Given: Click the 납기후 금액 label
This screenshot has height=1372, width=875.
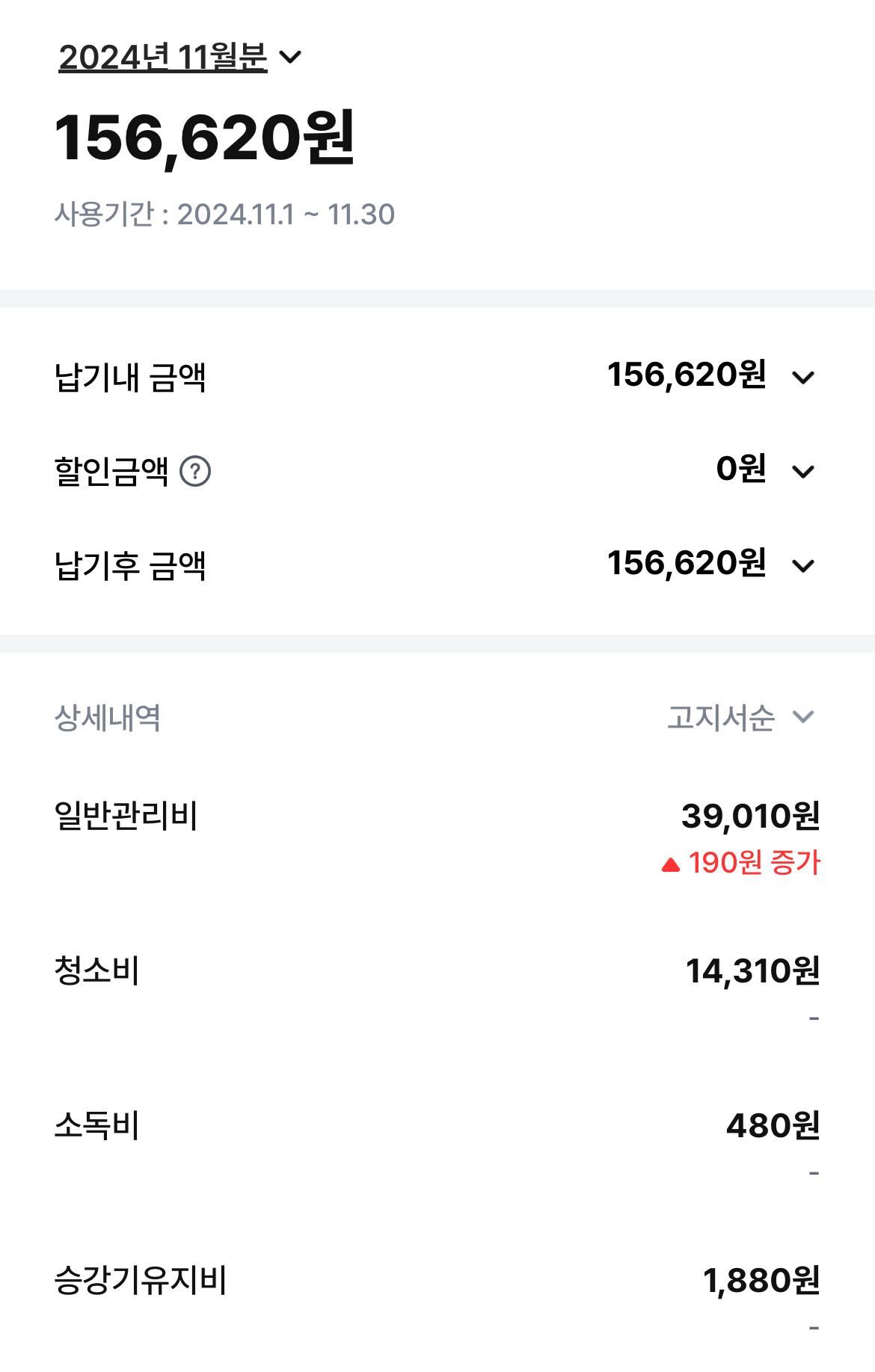Looking at the screenshot, I should (x=130, y=566).
